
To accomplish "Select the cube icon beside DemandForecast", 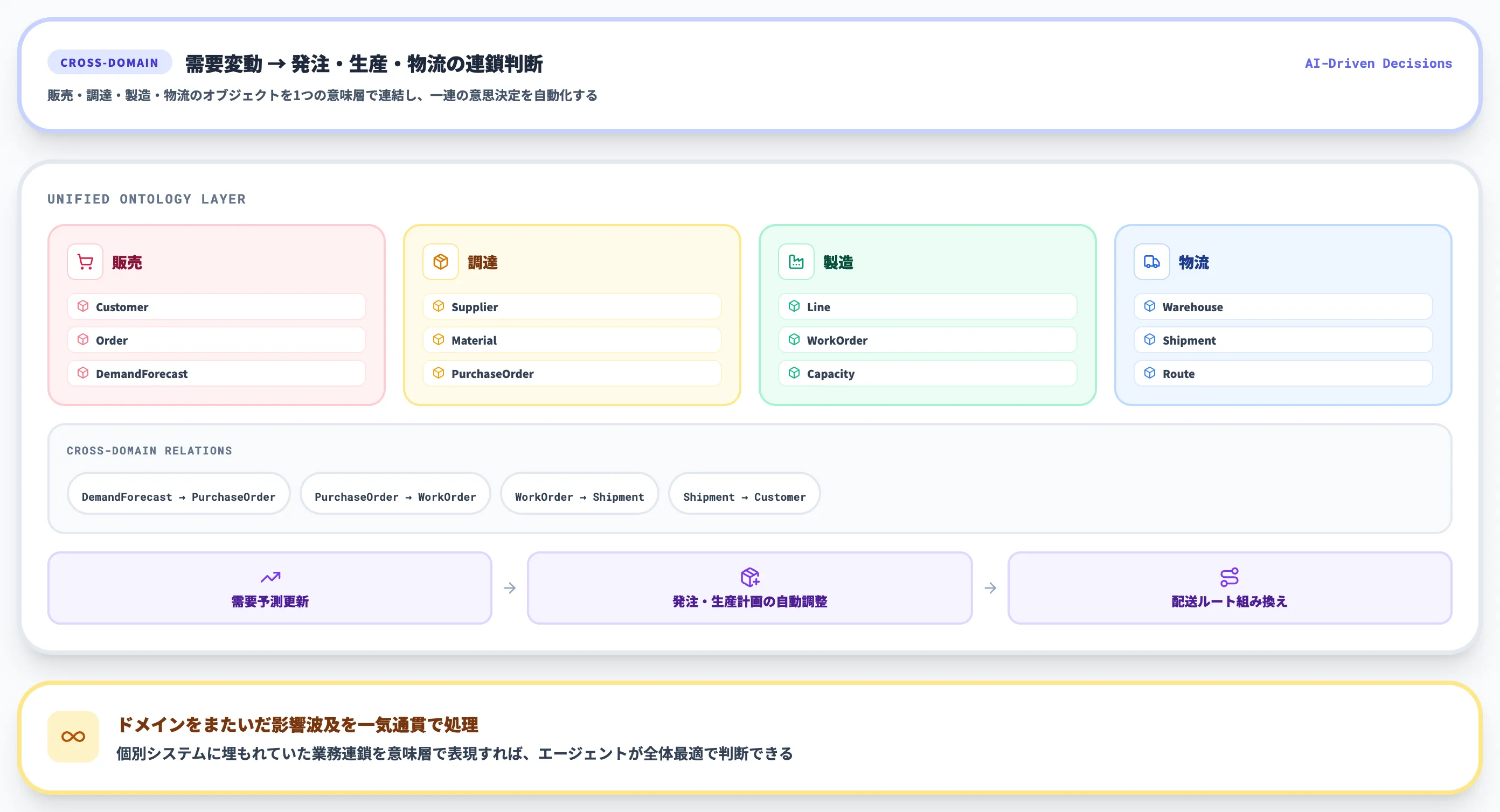I will (x=84, y=373).
